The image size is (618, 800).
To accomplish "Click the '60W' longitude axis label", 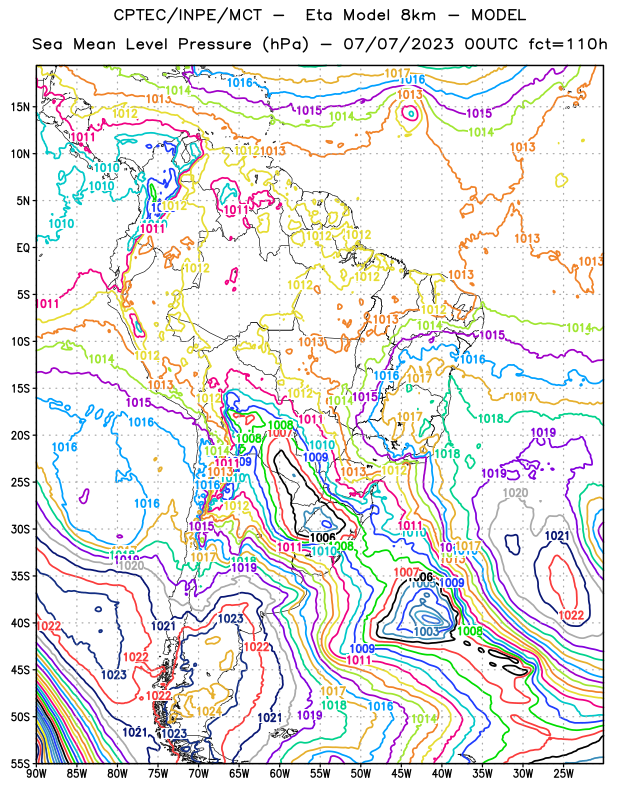I will [280, 774].
